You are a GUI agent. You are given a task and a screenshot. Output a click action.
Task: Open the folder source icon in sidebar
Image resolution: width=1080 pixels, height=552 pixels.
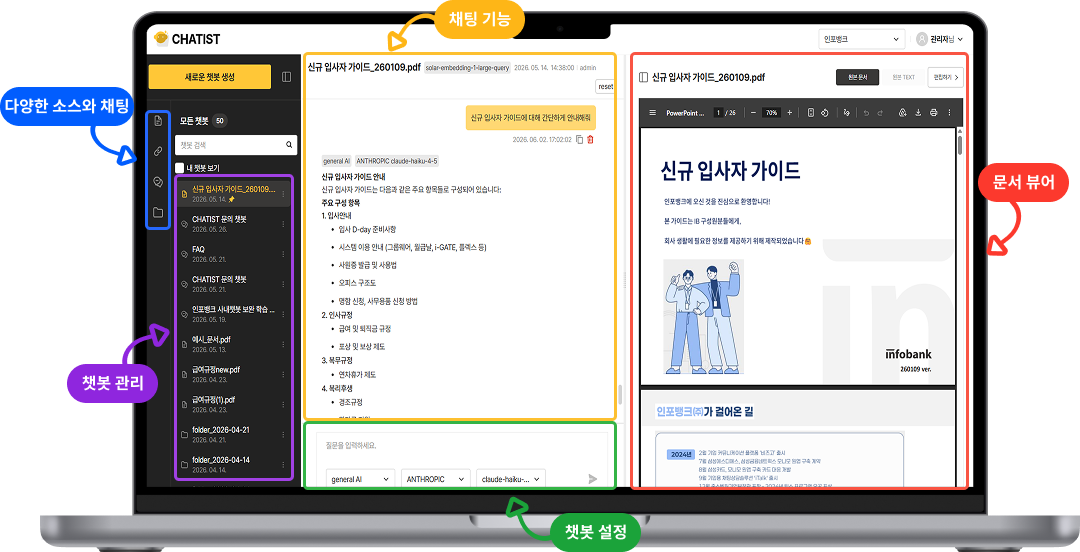coord(158,212)
